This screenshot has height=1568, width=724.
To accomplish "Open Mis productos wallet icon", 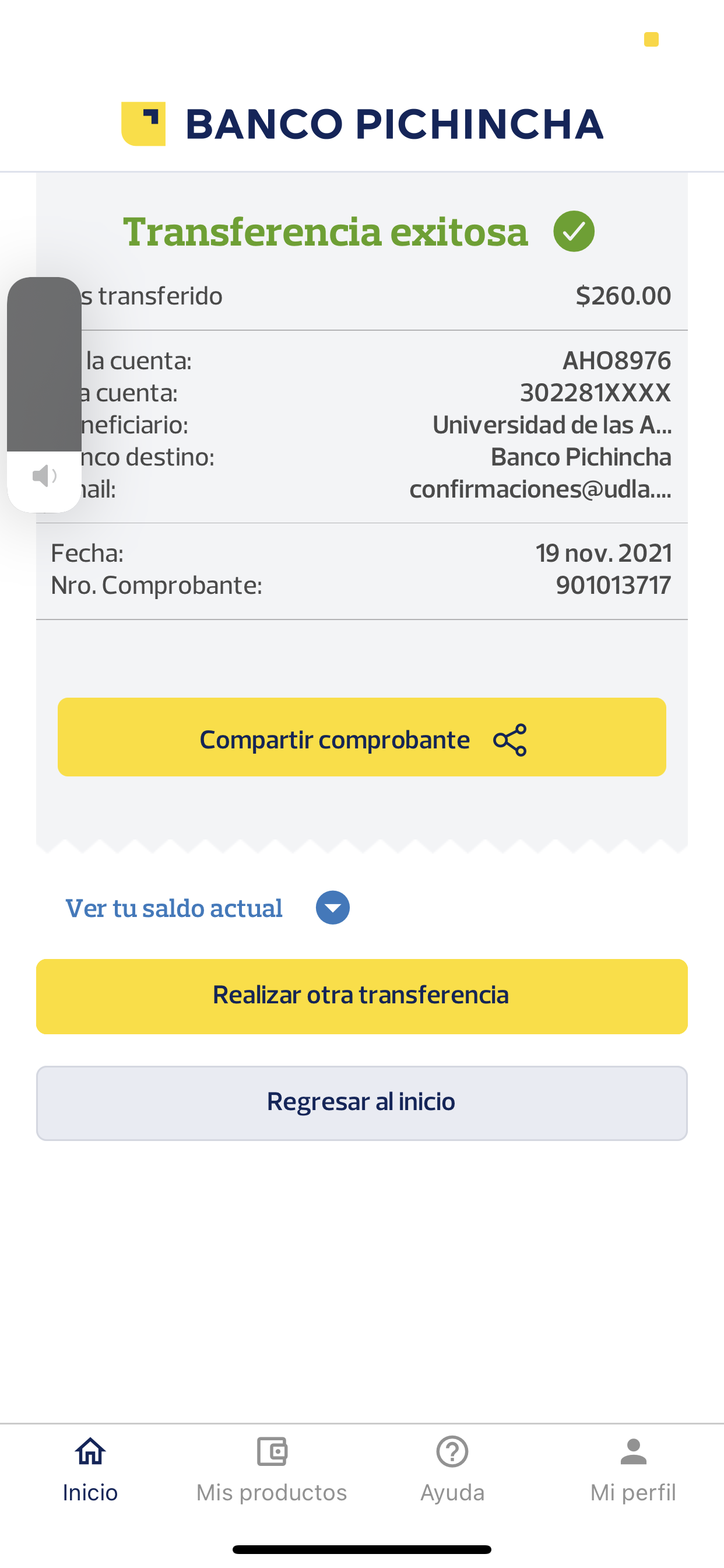I will click(271, 1452).
